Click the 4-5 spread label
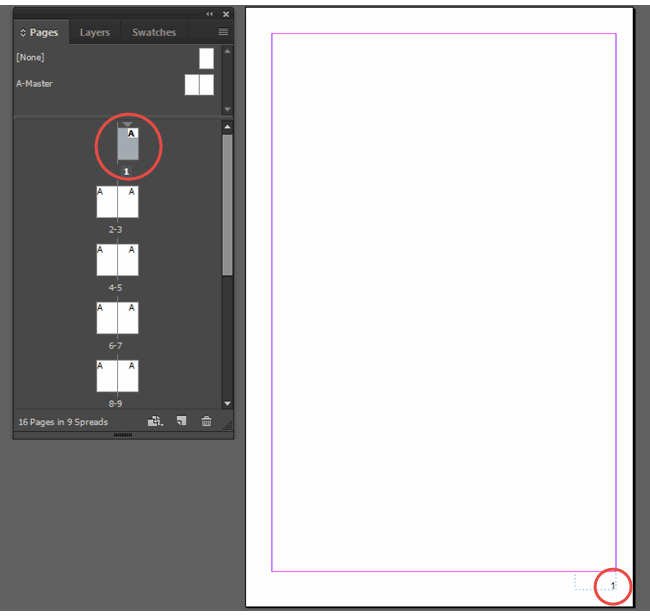650x616 pixels. pyautogui.click(x=116, y=288)
